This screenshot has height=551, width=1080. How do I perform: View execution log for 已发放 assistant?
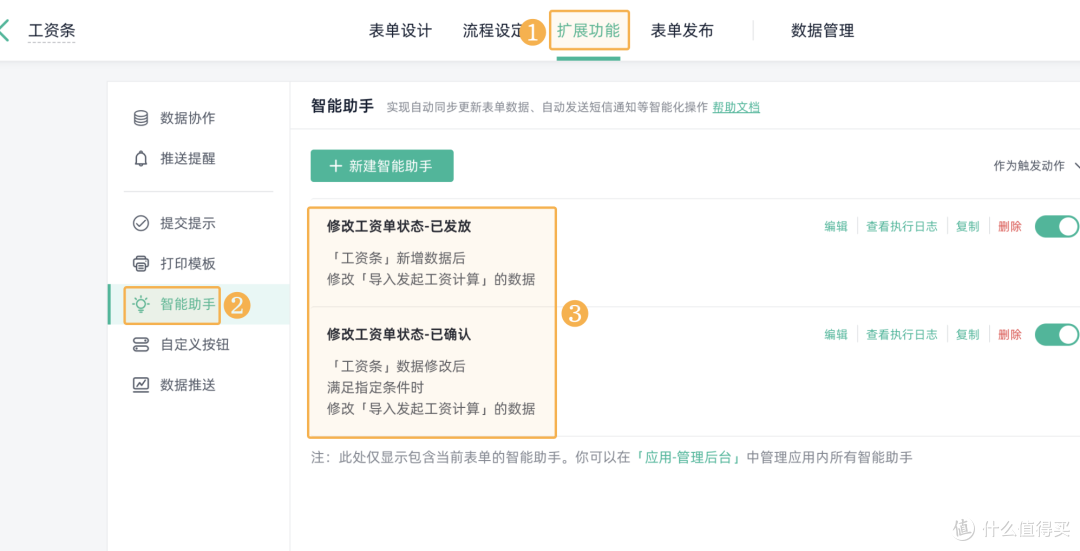(x=902, y=227)
